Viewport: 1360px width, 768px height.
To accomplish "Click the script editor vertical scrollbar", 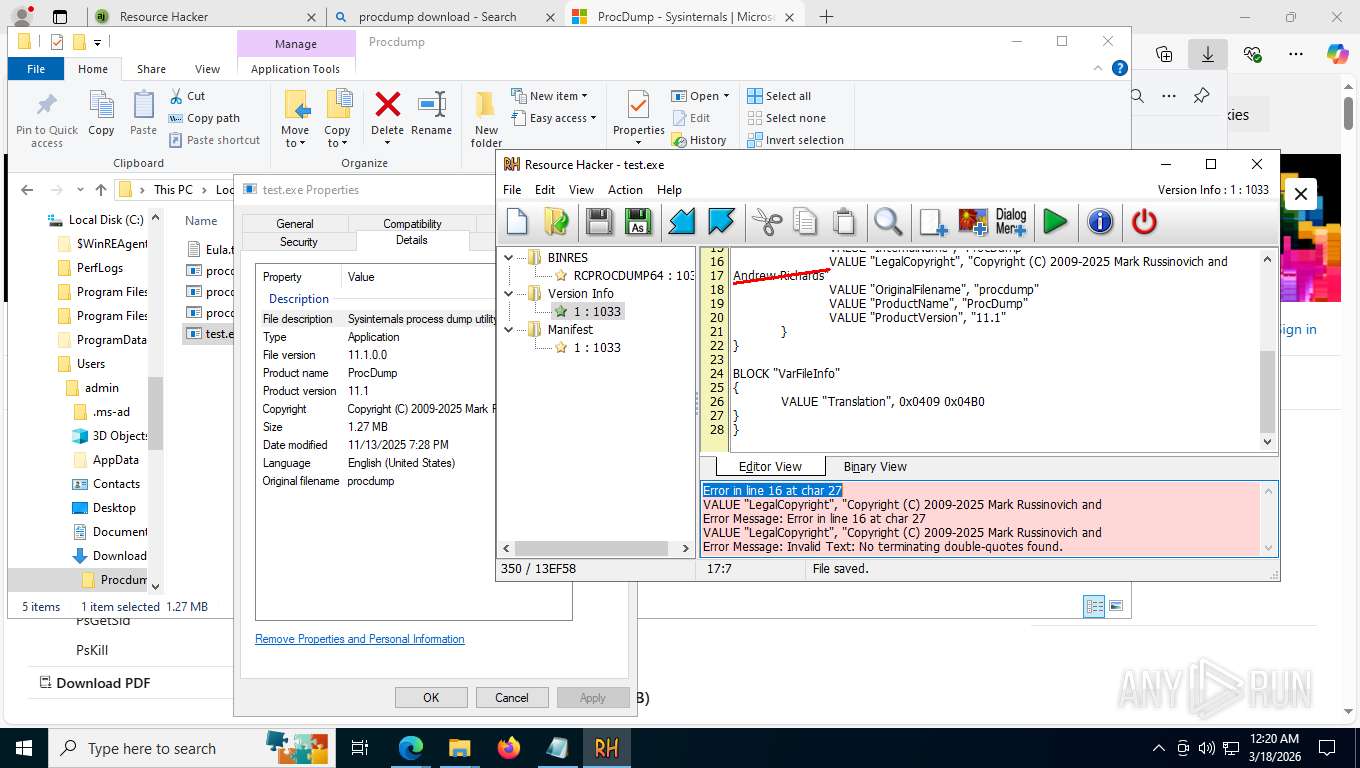I will tap(1268, 390).
